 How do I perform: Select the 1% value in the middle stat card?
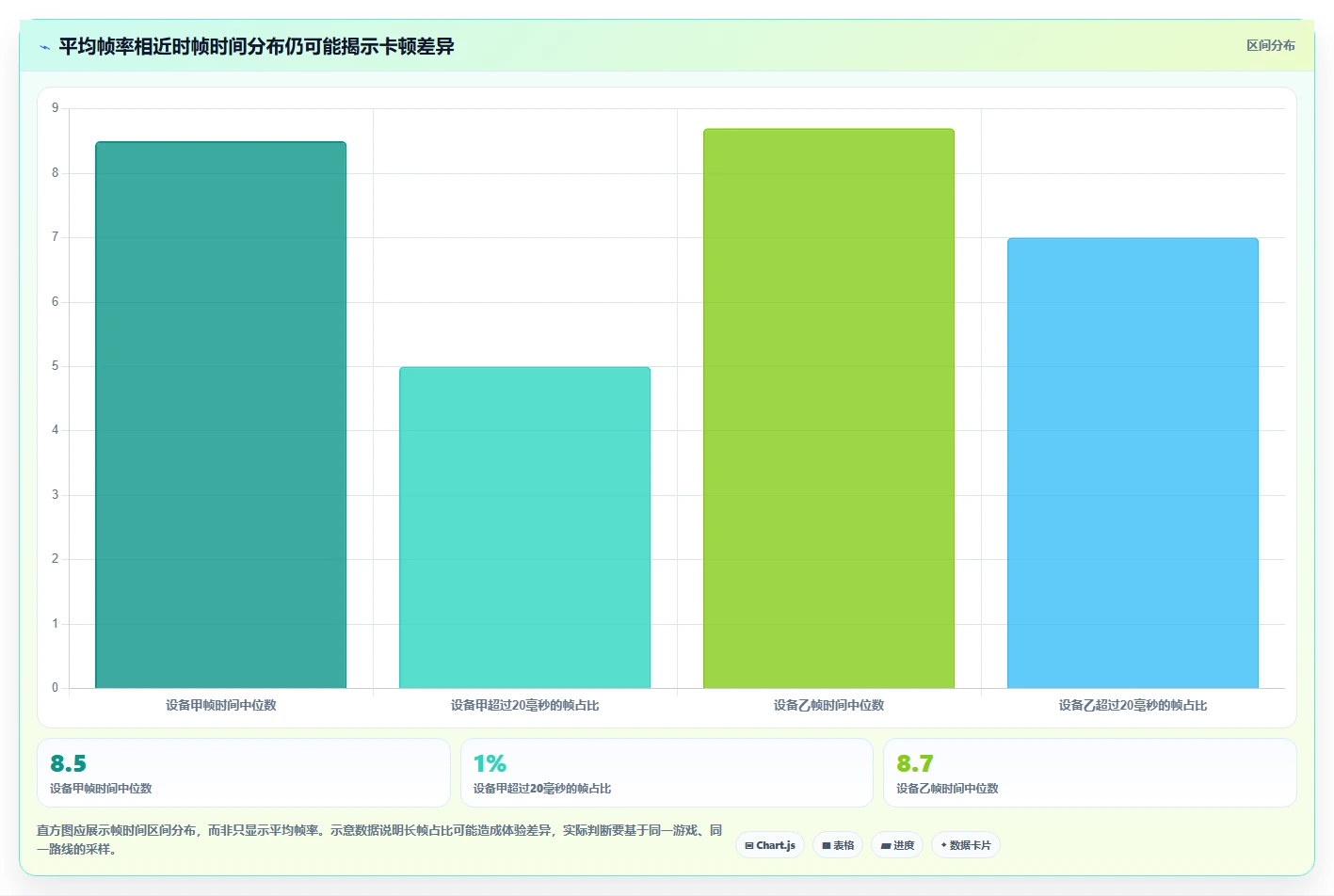coord(490,763)
